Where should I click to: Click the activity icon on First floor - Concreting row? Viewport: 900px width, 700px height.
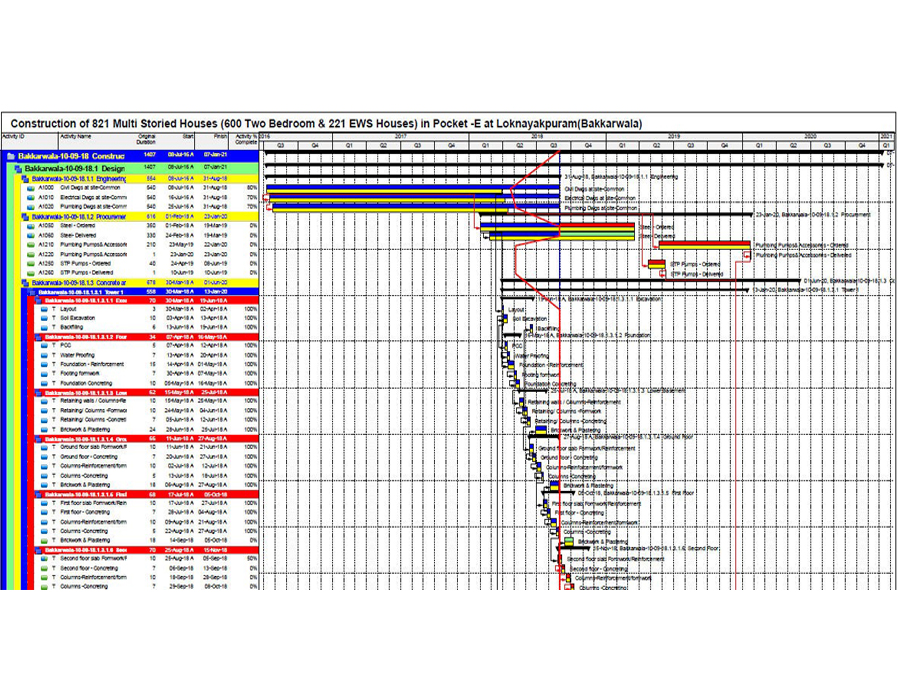click(x=45, y=512)
